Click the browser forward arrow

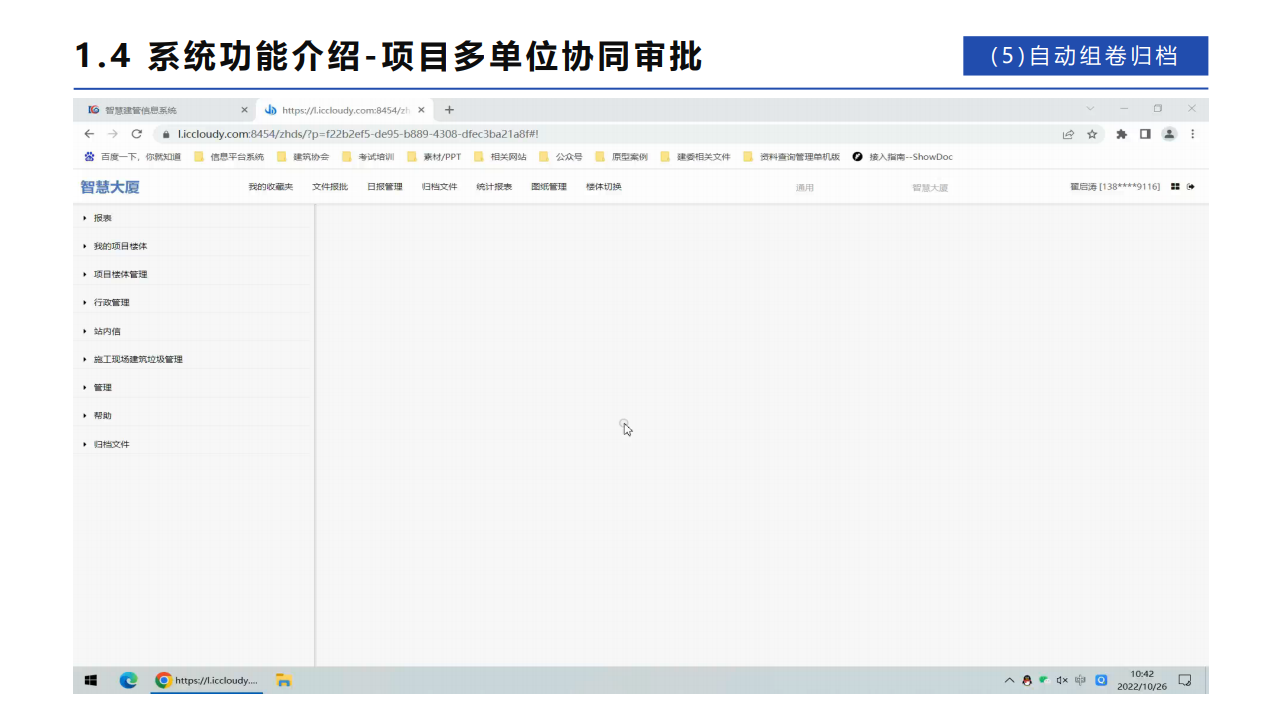tap(113, 134)
